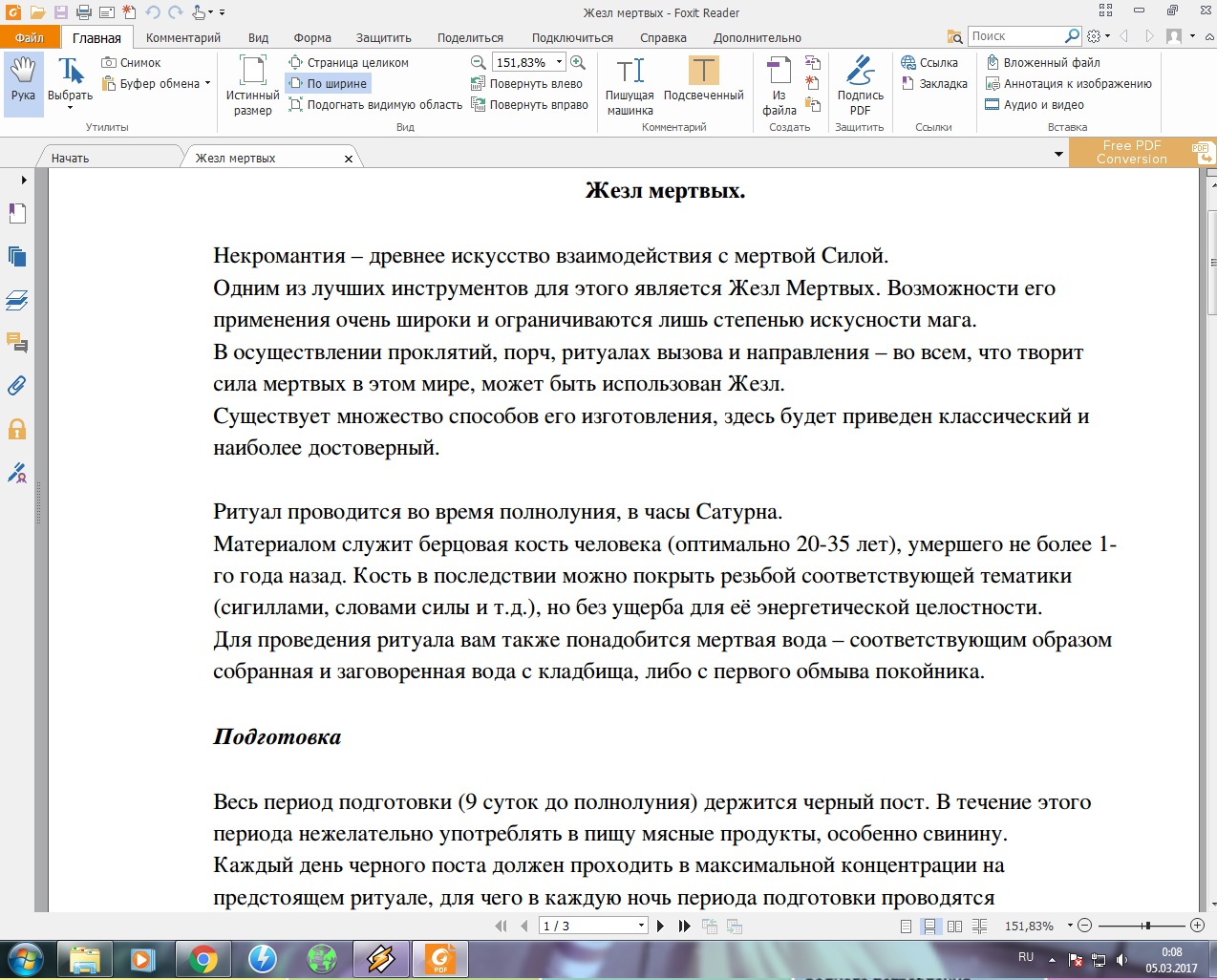Open the Подключиться ribbon tab
Image resolution: width=1217 pixels, height=980 pixels.
pos(572,37)
